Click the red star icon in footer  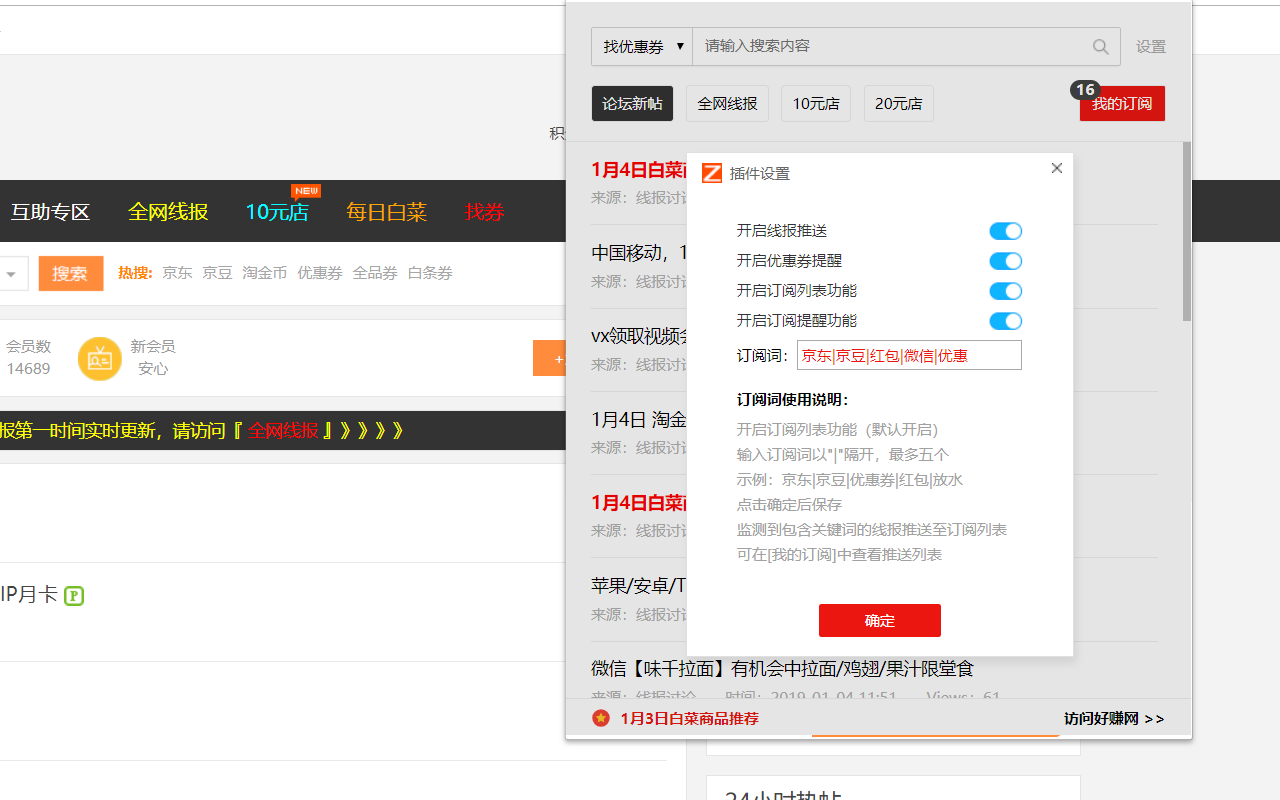pos(601,718)
